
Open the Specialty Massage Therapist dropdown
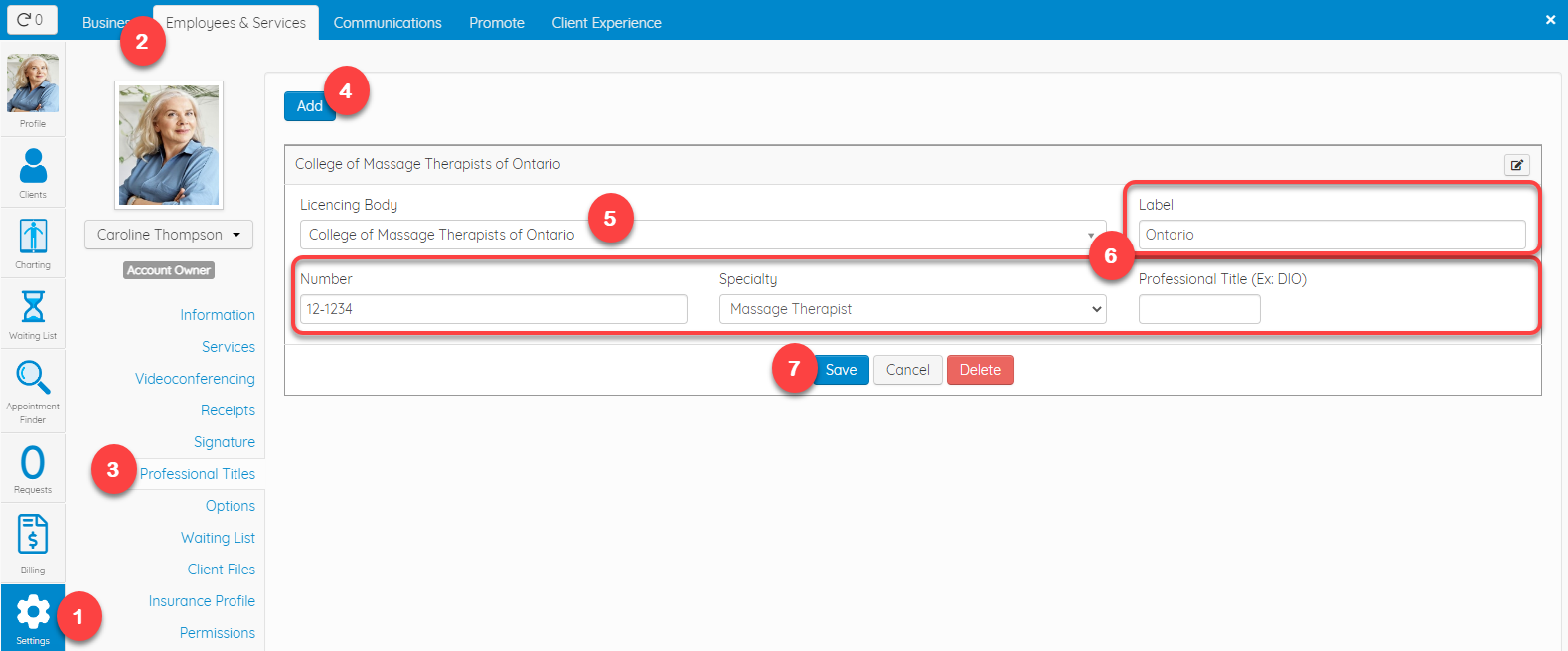point(912,309)
